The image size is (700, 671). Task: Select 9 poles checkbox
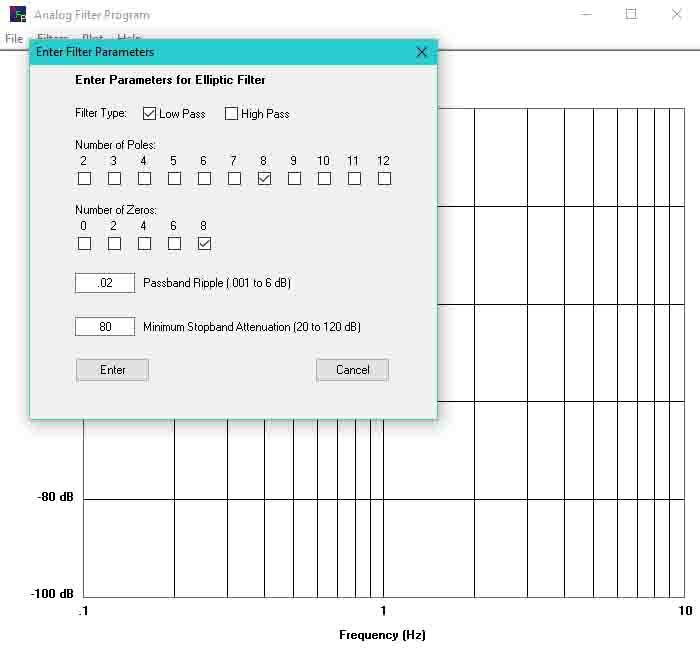[294, 179]
